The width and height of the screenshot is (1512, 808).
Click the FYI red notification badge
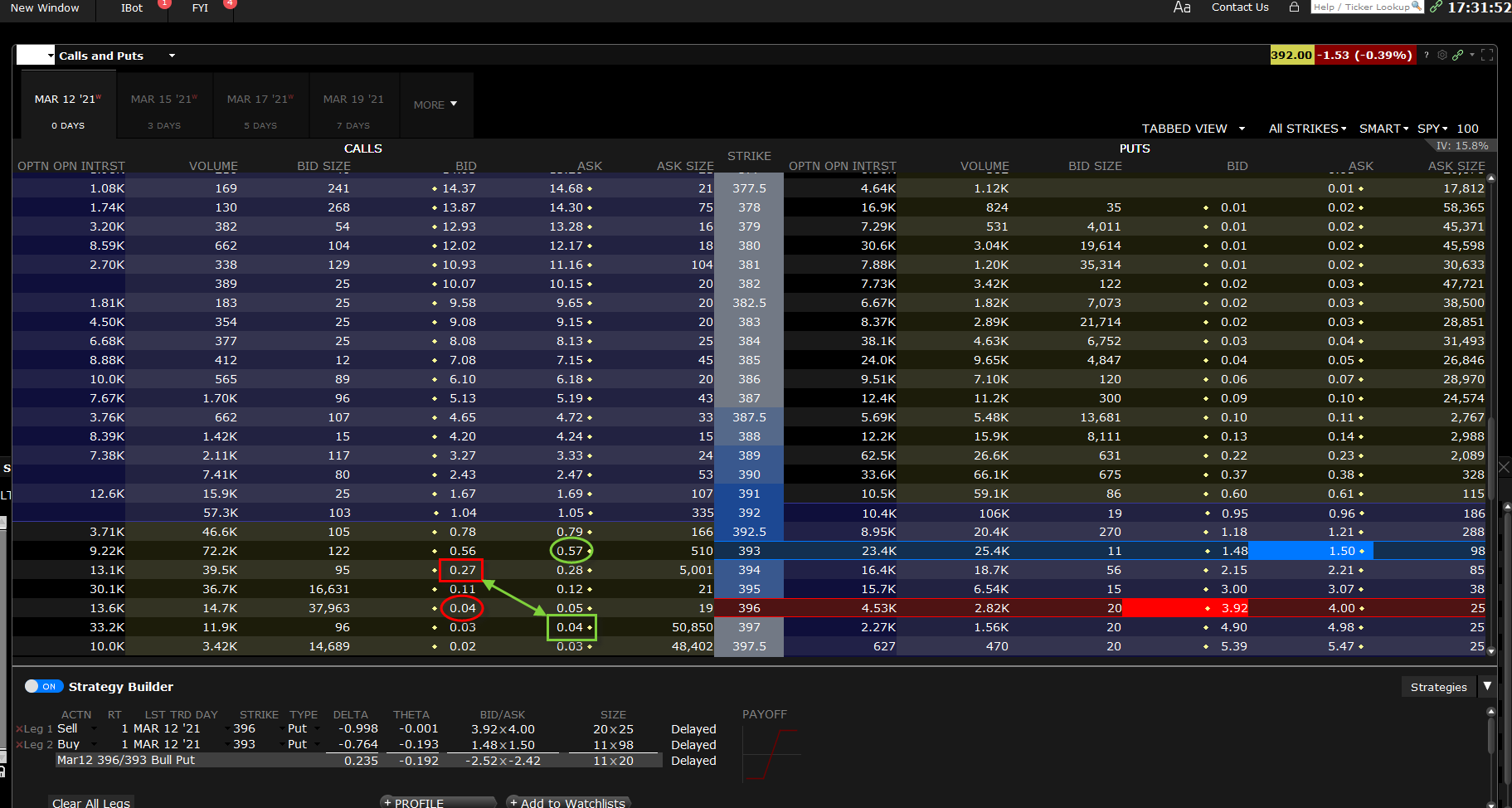[x=230, y=3]
